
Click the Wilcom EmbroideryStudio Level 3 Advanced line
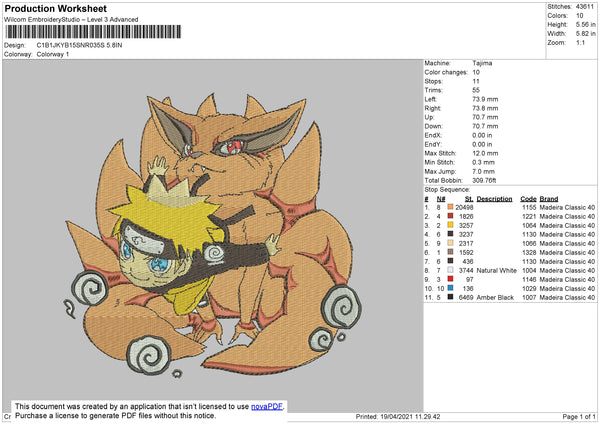point(71,20)
